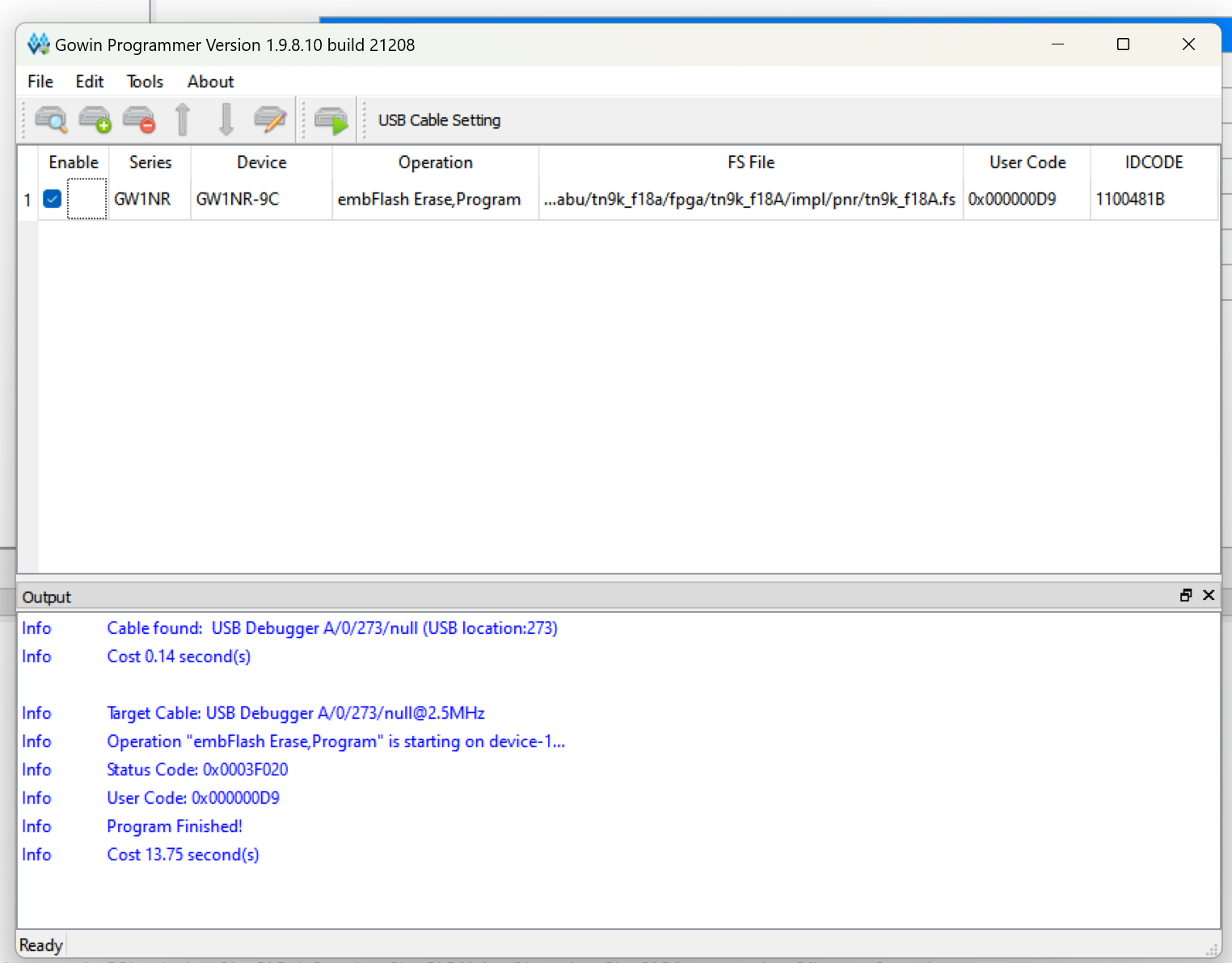Click the Ready status bar text

40,945
